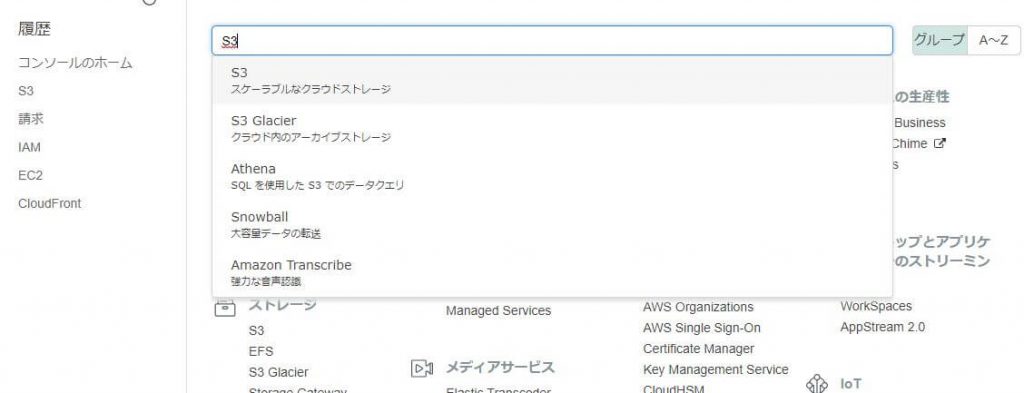Viewport: 1024px width, 393px height.
Task: Pick Athena from the search suggestions
Action: click(x=552, y=177)
